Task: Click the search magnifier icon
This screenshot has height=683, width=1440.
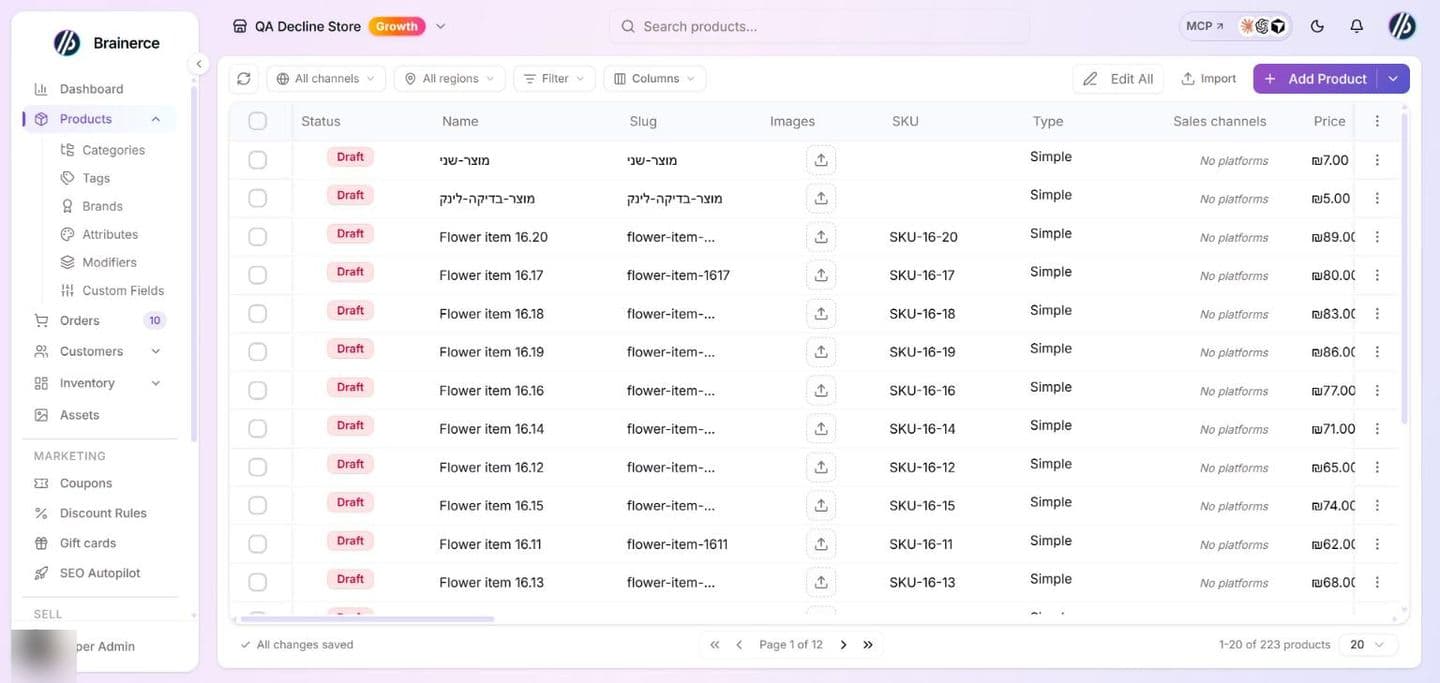Action: coord(628,27)
